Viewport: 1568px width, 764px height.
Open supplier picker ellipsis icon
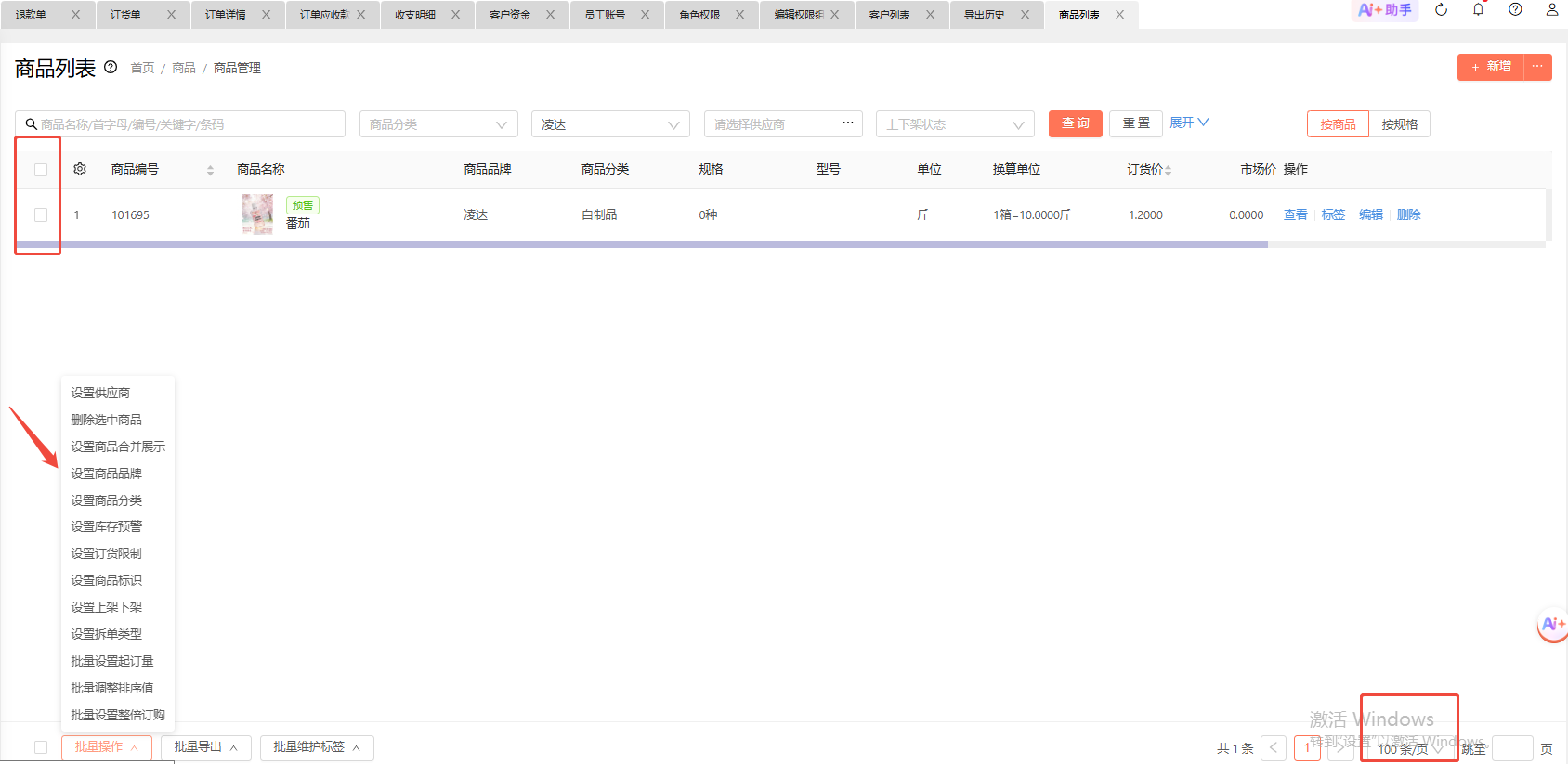click(847, 123)
